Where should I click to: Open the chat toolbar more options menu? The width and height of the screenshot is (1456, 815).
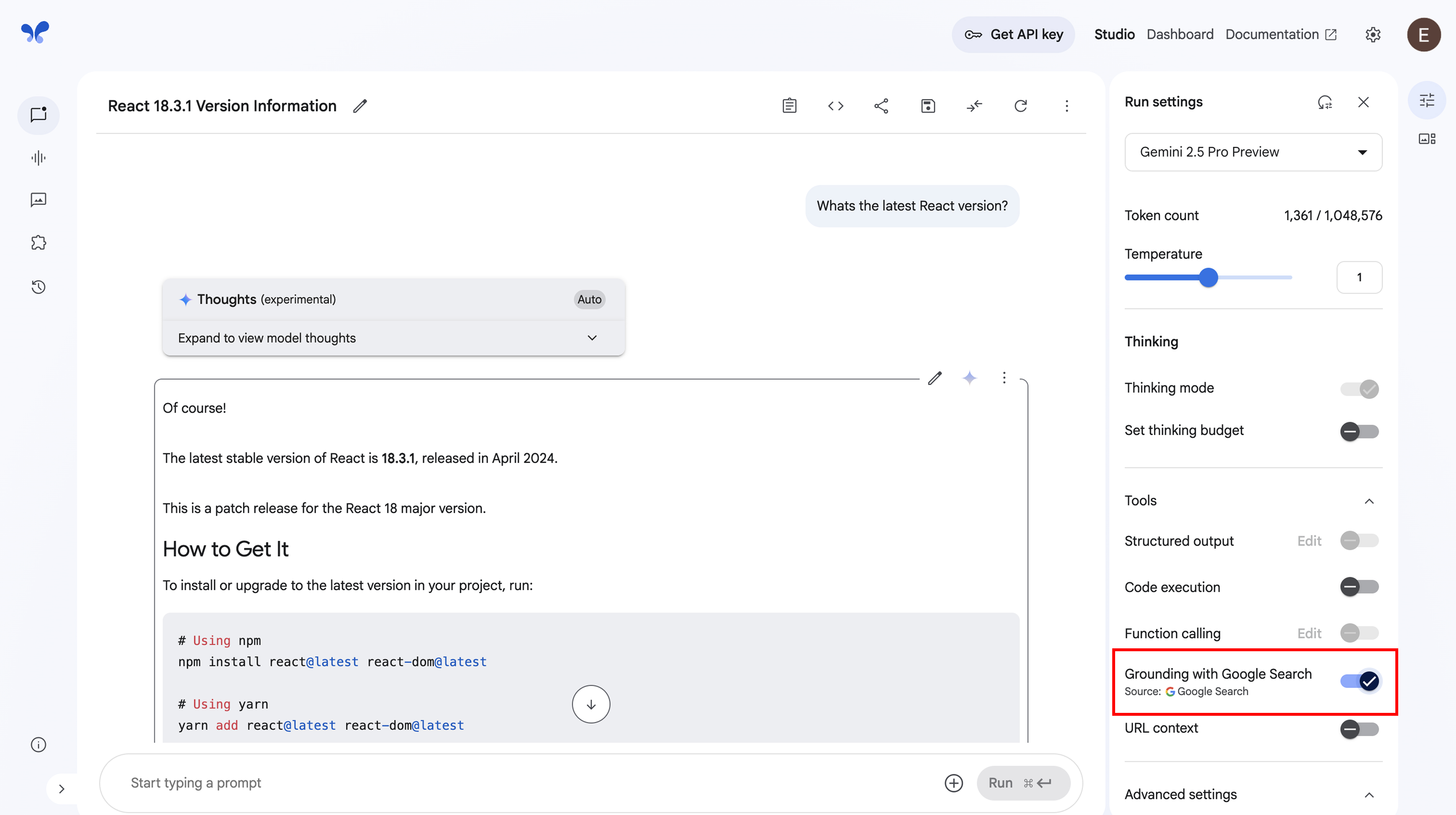[1067, 106]
